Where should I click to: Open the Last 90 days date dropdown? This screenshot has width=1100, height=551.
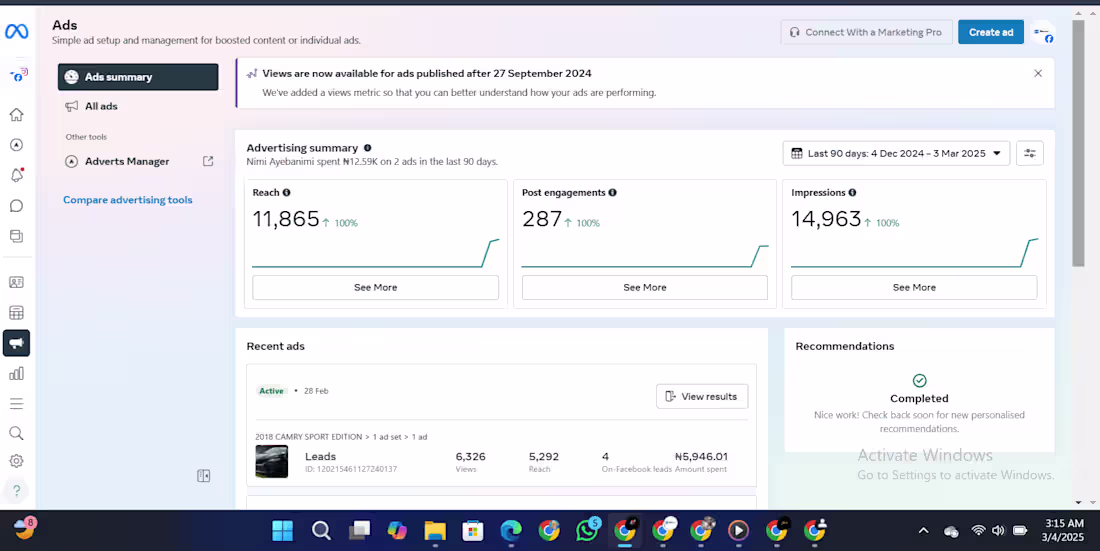coord(896,153)
